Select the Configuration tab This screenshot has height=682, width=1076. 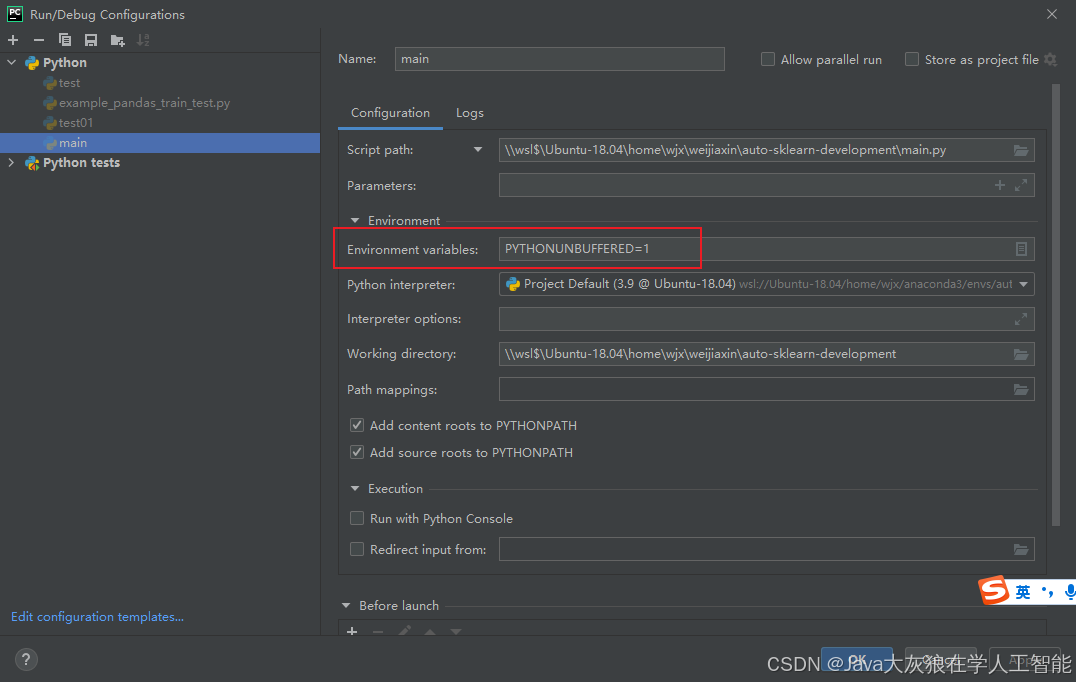pos(389,113)
